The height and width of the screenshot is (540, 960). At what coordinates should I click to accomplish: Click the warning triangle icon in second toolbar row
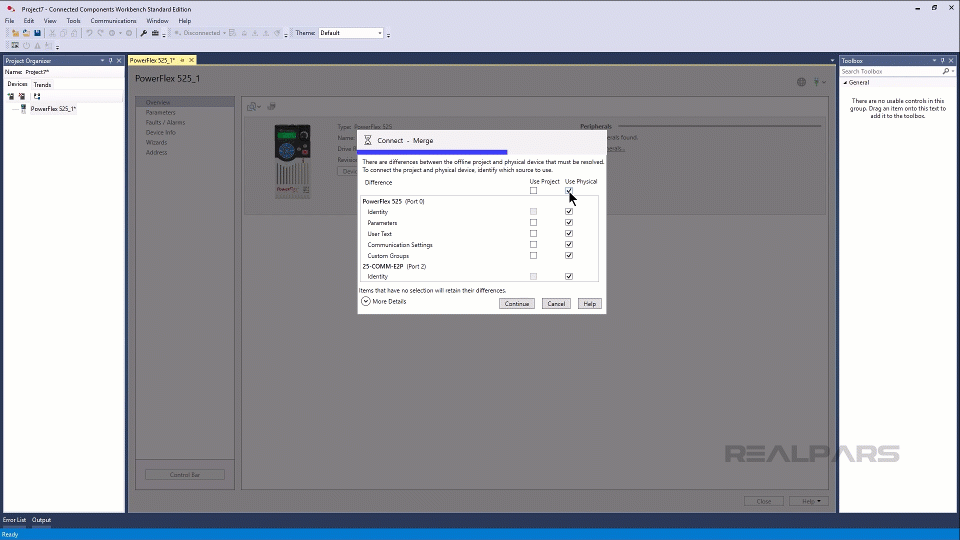[37, 45]
